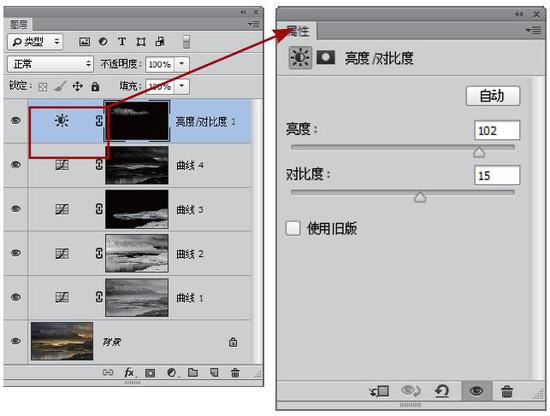This screenshot has height=416, width=550.
Task: Click 亮度 value field 102
Action: click(x=497, y=130)
